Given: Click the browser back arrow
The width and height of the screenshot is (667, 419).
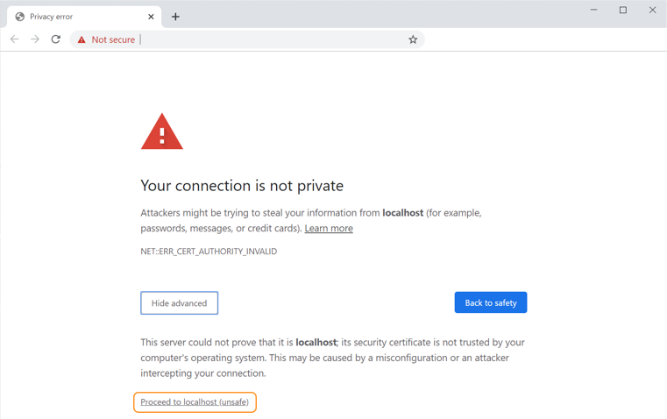Looking at the screenshot, I should (x=14, y=40).
